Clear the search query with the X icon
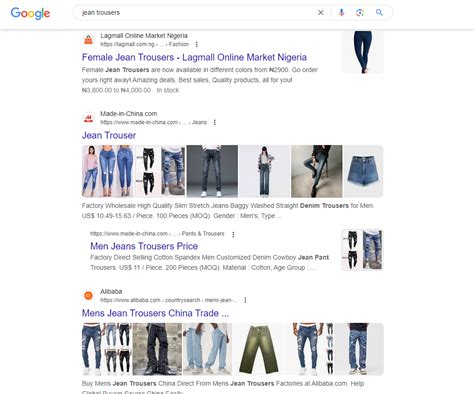The image size is (474, 394). 321,13
